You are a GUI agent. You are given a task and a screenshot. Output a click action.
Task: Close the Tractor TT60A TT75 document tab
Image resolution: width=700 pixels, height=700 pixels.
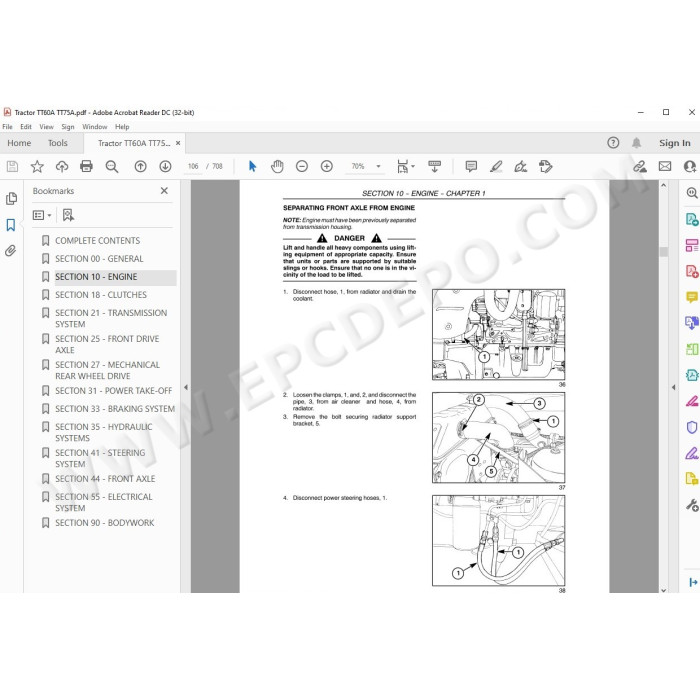[178, 143]
